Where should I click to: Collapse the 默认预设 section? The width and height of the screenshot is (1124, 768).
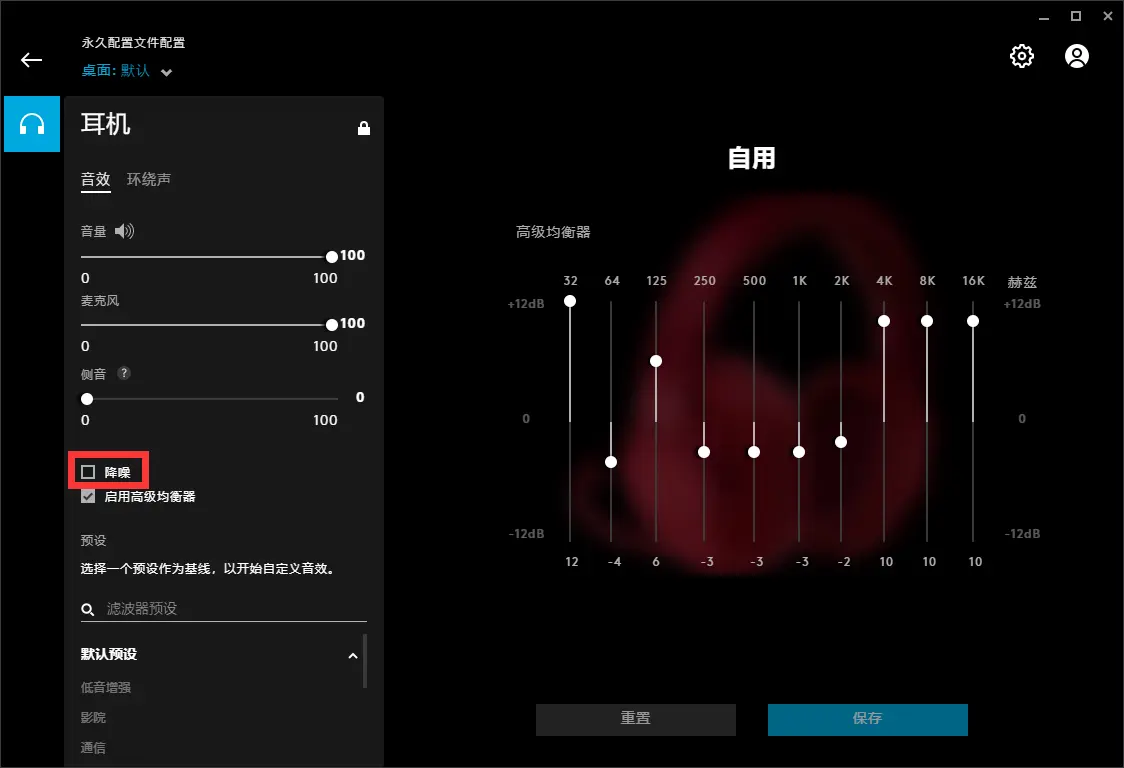(x=353, y=655)
